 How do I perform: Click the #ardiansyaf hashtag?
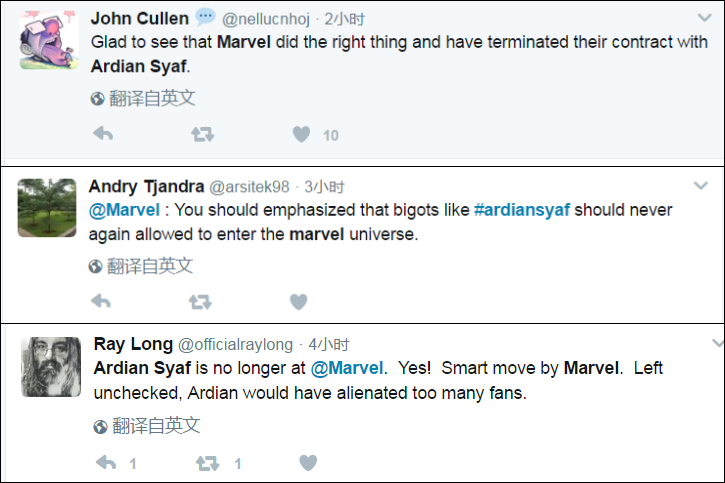pos(521,210)
